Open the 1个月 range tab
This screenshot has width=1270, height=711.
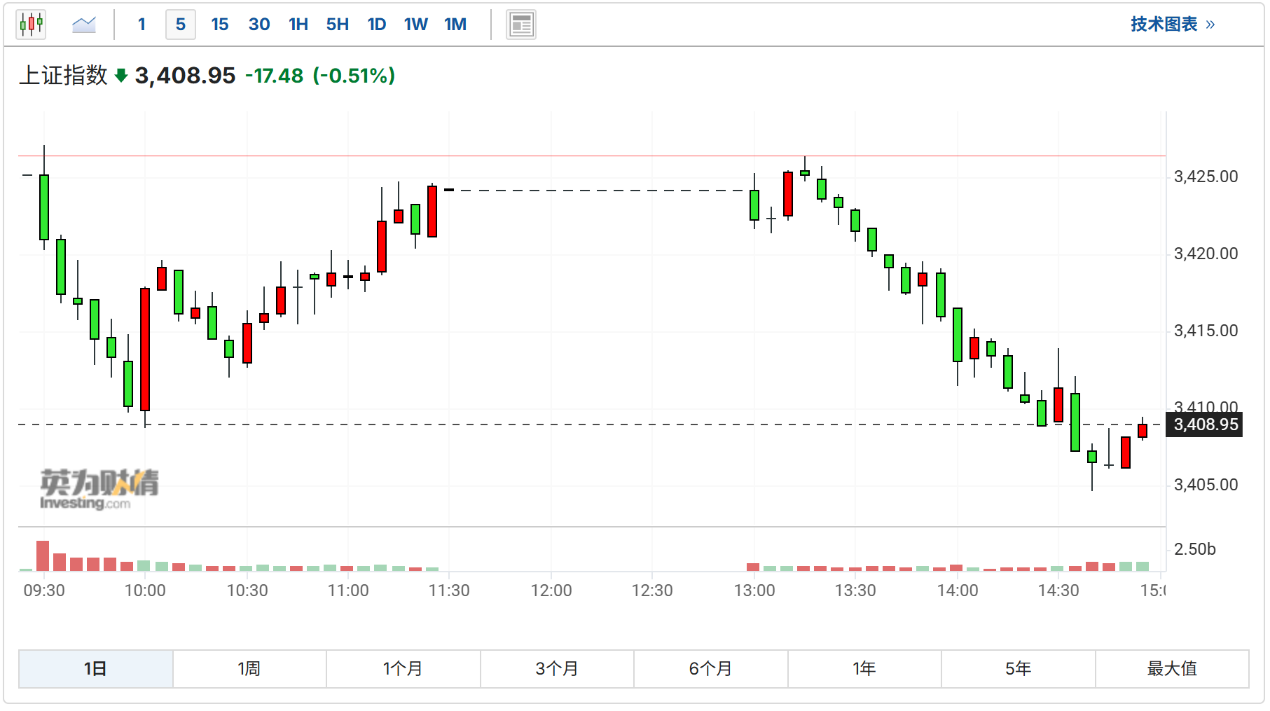point(403,669)
